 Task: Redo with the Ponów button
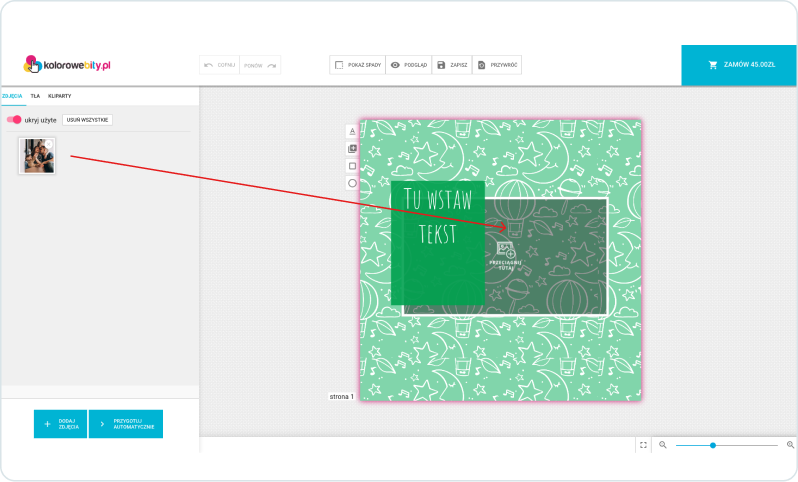[x=260, y=65]
